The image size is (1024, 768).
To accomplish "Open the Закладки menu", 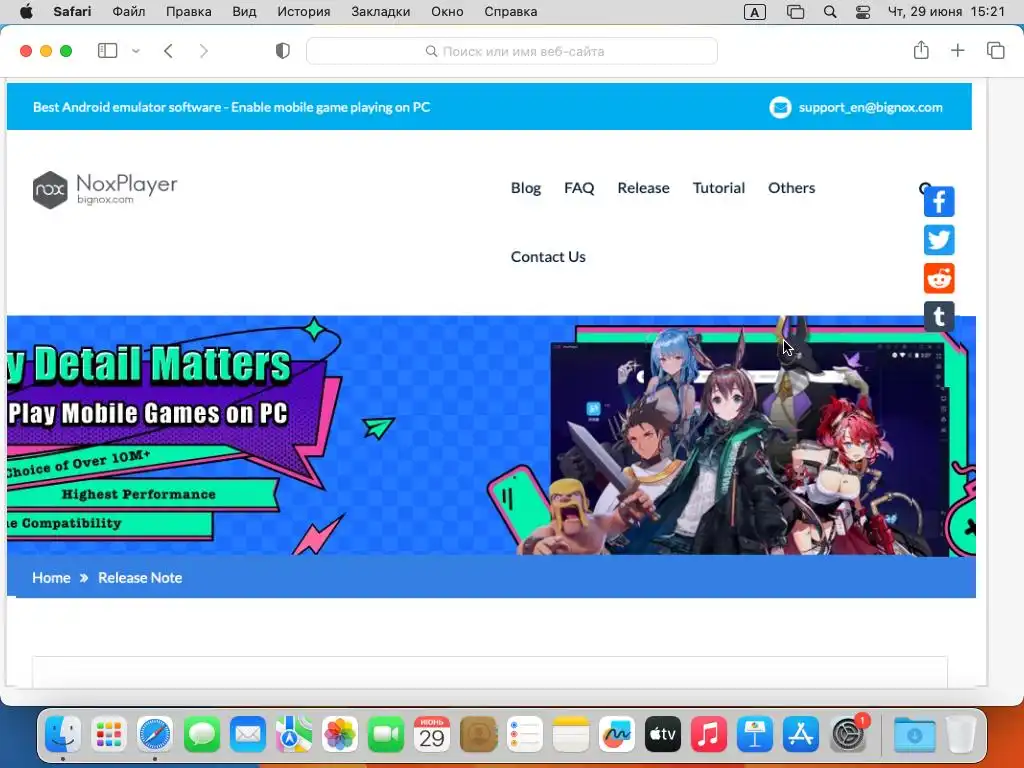I will pyautogui.click(x=381, y=12).
